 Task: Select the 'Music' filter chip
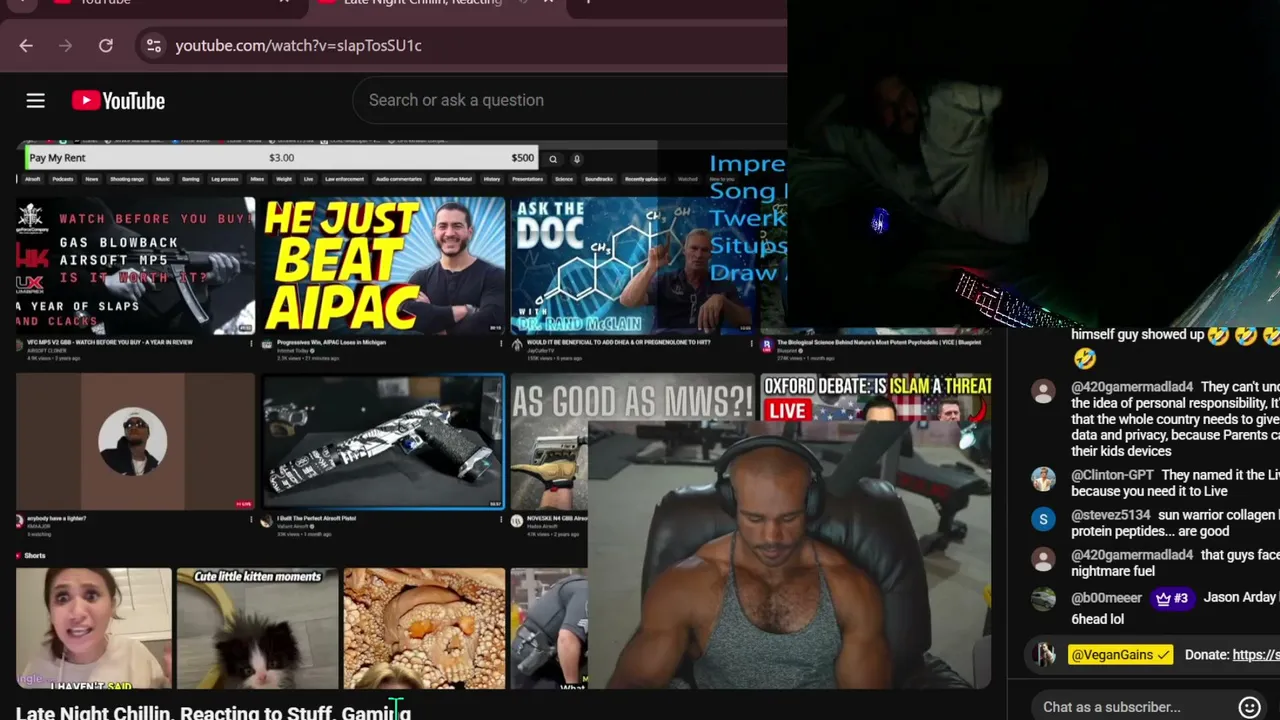pos(163,179)
